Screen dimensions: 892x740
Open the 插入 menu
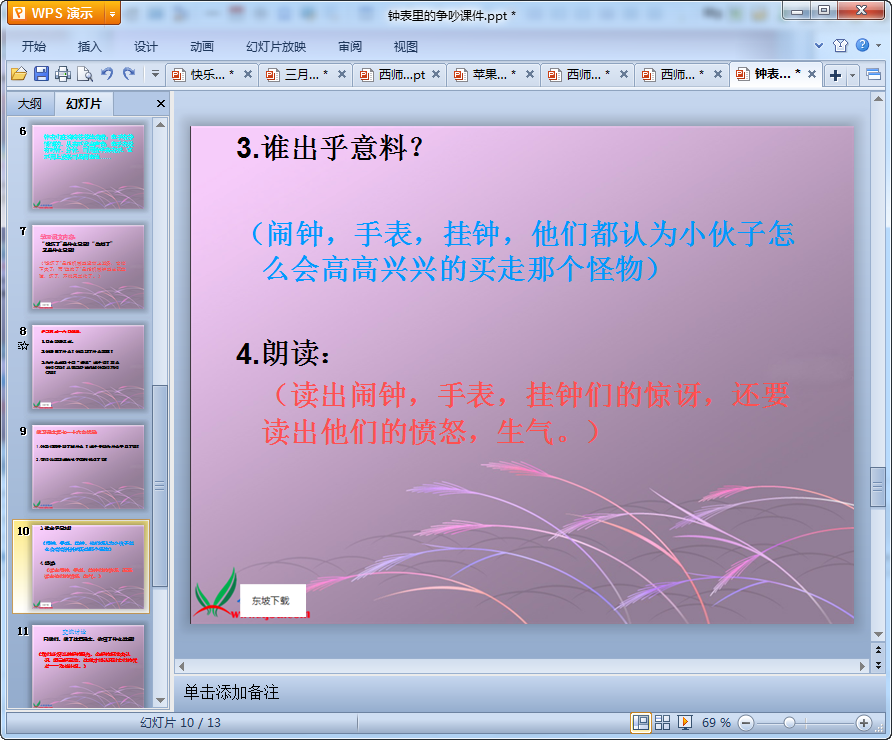[89, 46]
